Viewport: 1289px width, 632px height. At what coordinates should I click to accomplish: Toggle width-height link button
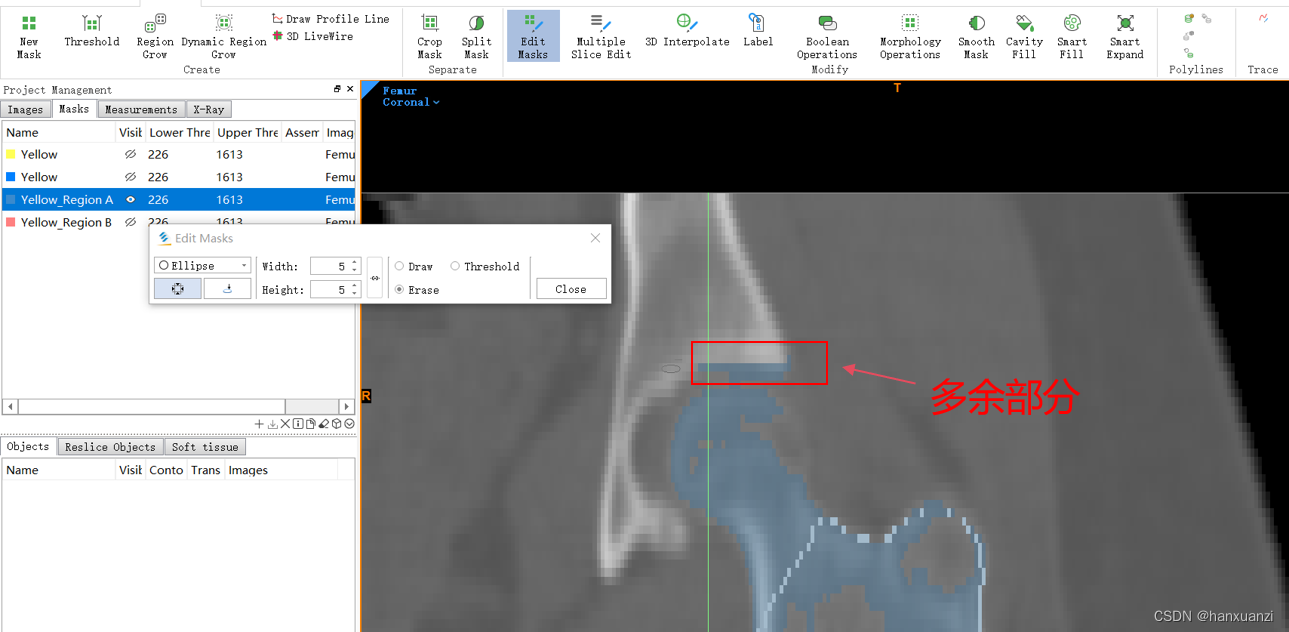[x=375, y=278]
